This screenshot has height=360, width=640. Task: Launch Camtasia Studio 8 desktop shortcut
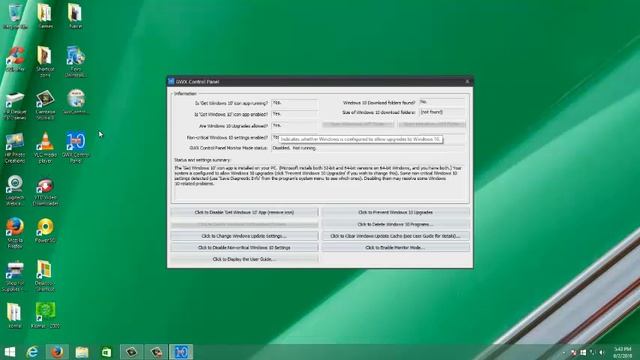click(x=45, y=105)
